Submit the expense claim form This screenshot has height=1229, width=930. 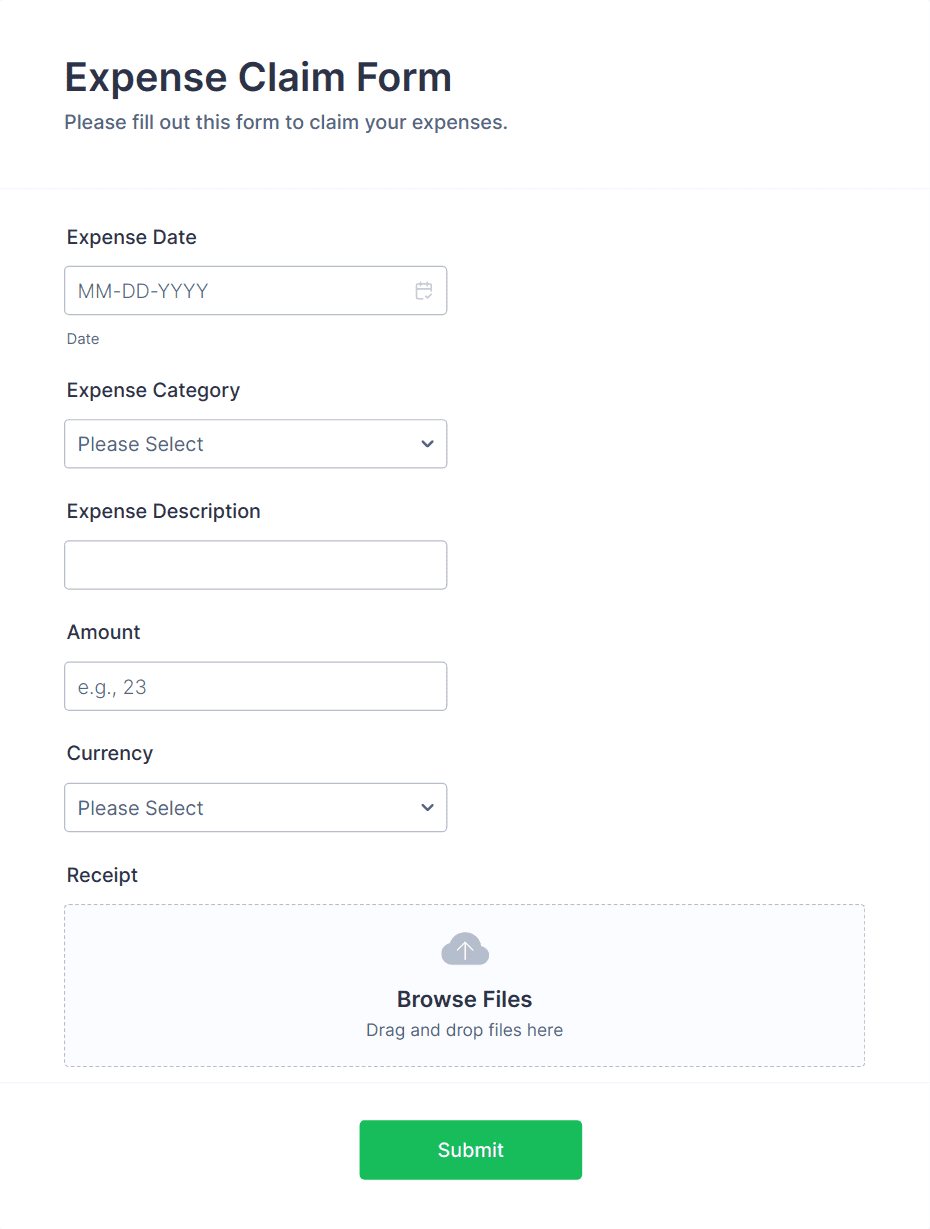(470, 1149)
